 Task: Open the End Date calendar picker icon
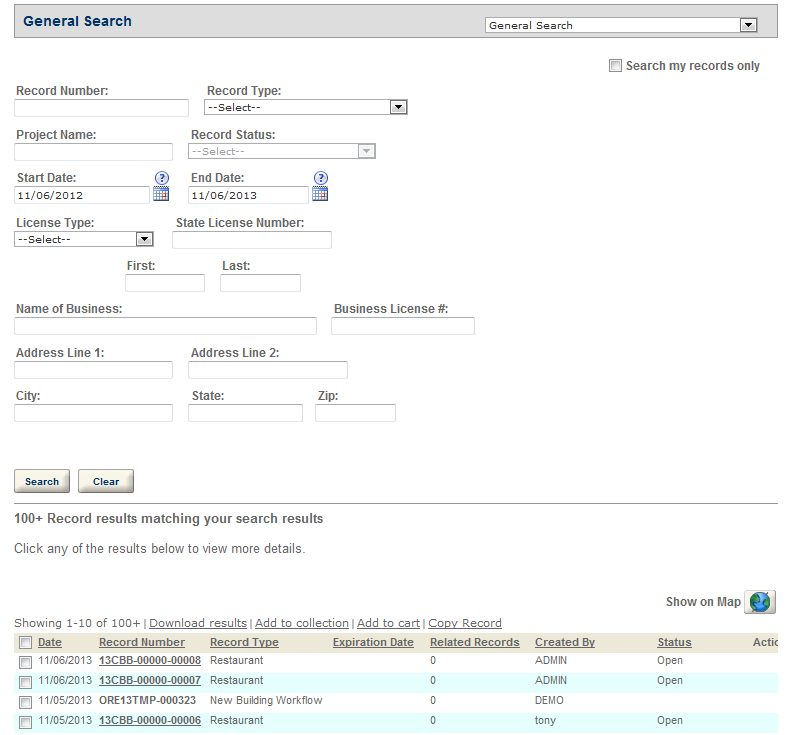[x=320, y=194]
